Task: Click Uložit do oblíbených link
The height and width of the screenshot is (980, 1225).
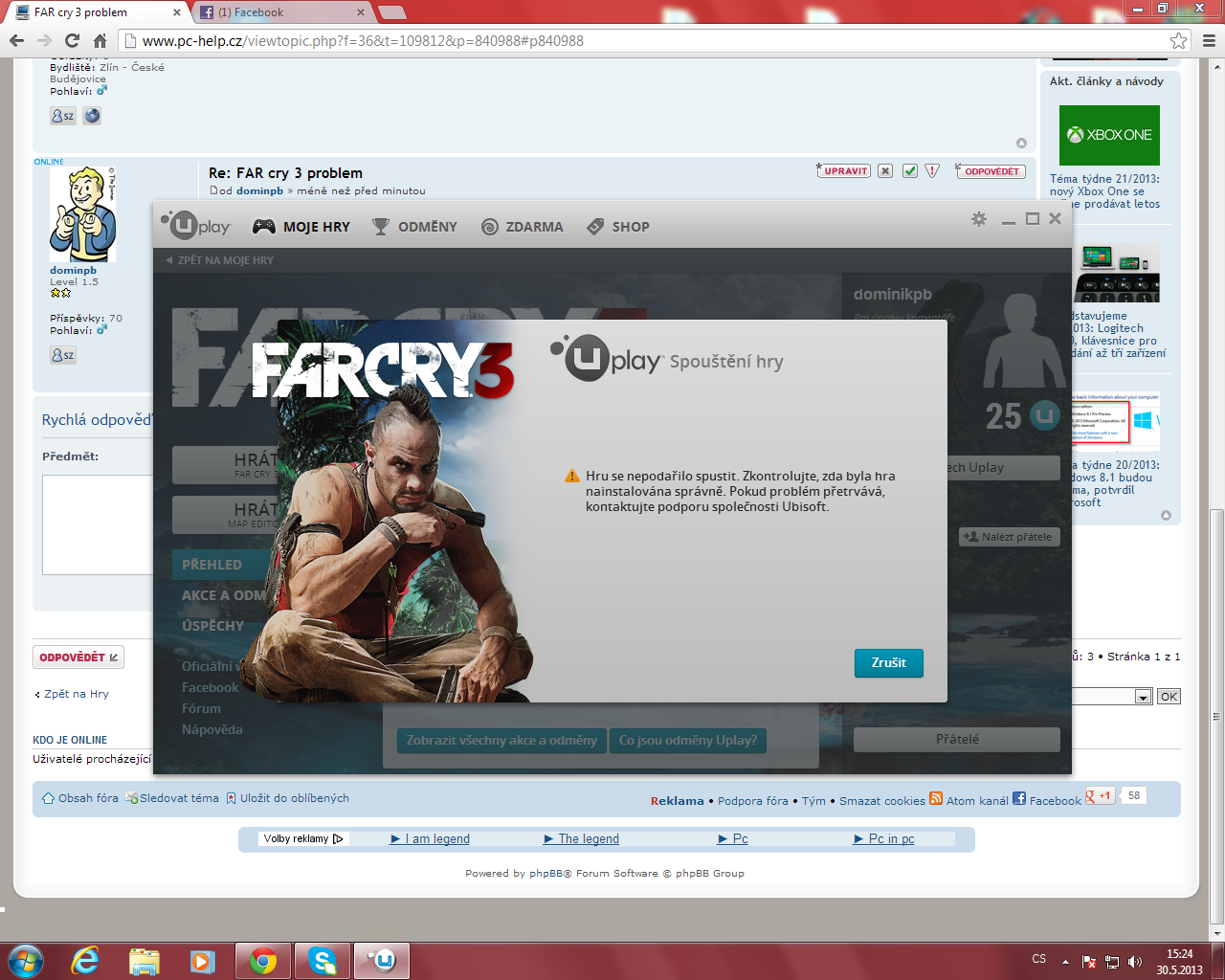Action: pyautogui.click(x=287, y=798)
